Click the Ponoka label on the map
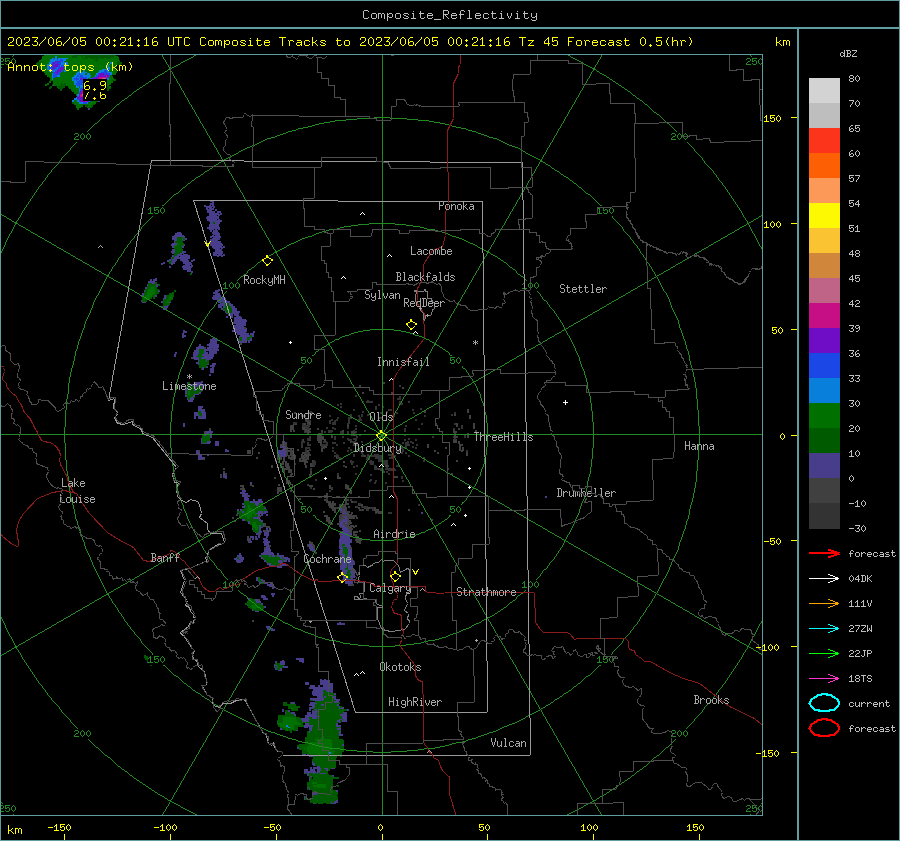 coord(456,206)
